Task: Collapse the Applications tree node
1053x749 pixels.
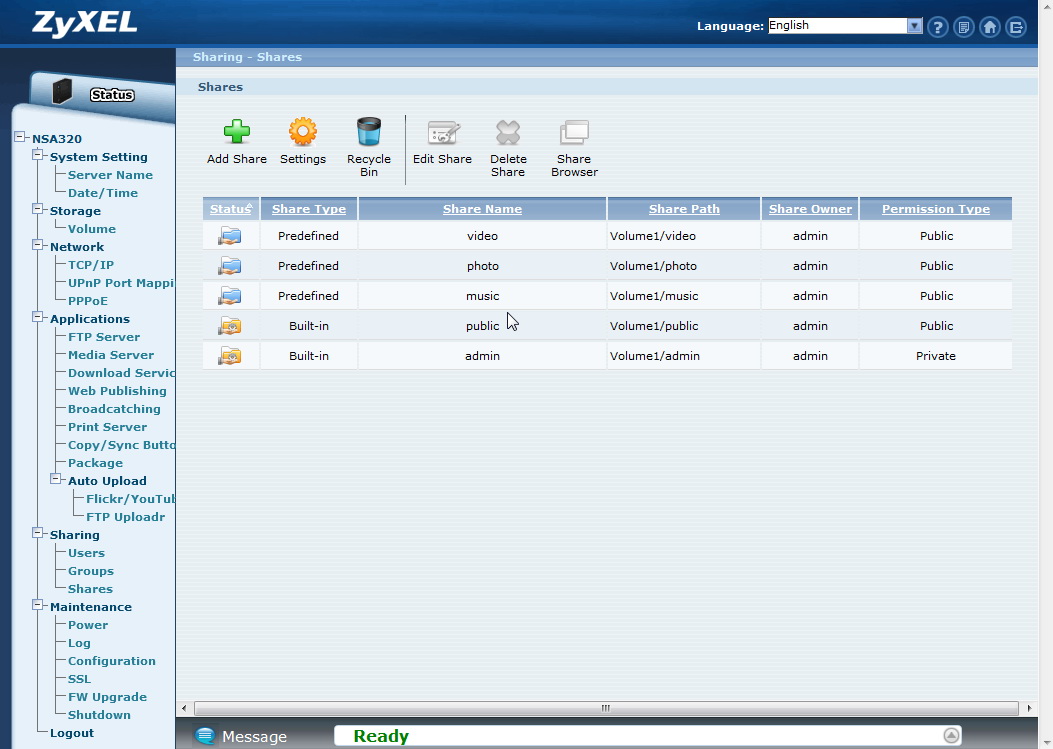Action: click(38, 317)
